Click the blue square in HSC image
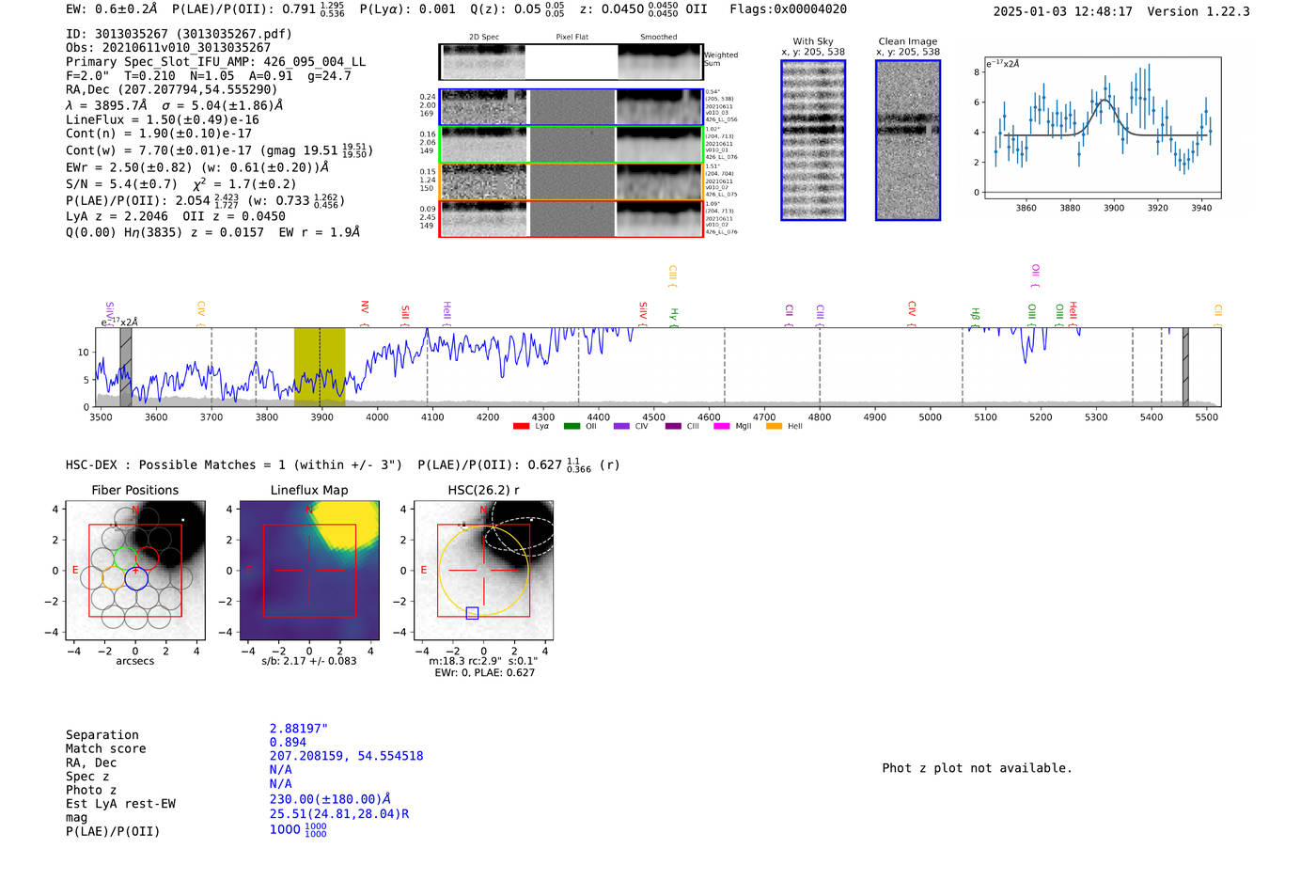1316x896 pixels. point(472,613)
